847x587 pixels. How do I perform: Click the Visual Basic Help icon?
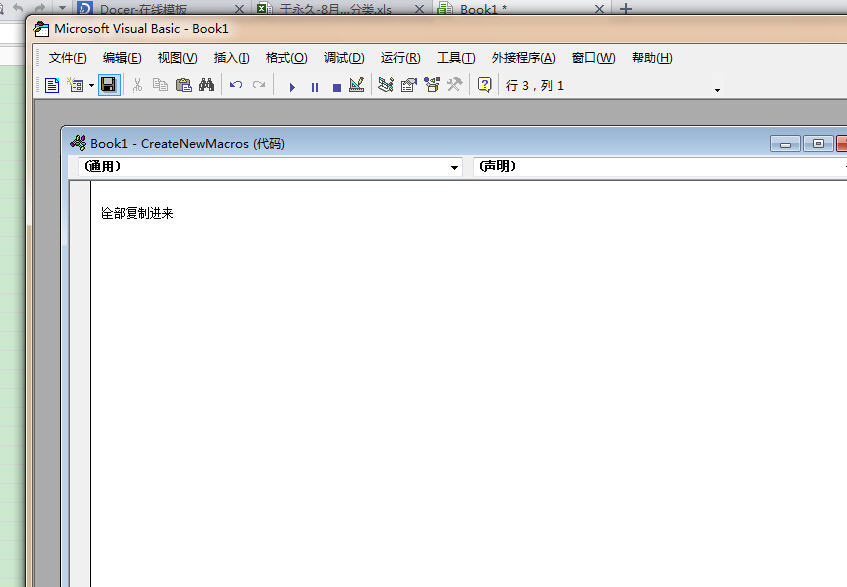484,86
